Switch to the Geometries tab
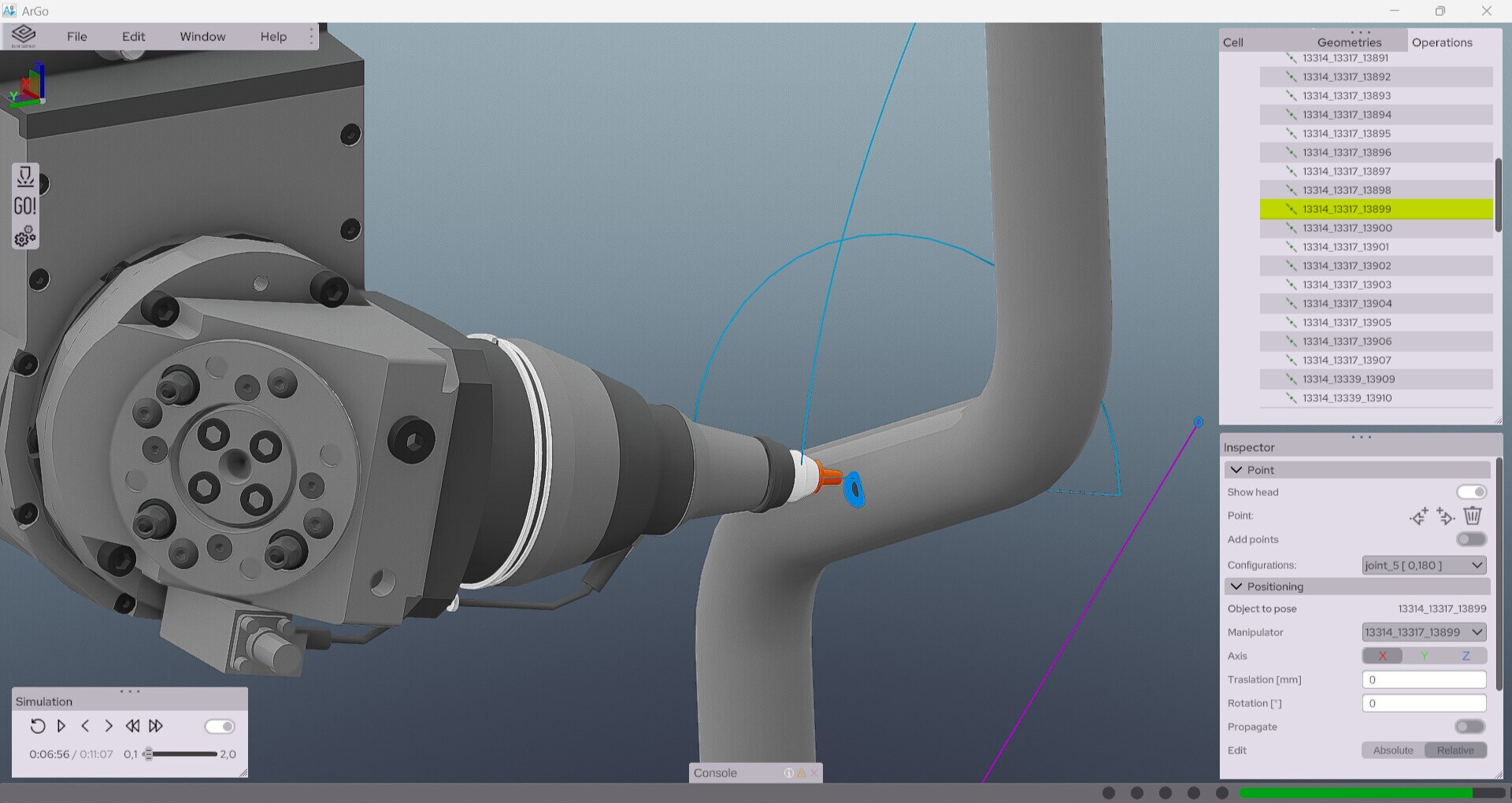The width and height of the screenshot is (1512, 803). coord(1349,43)
